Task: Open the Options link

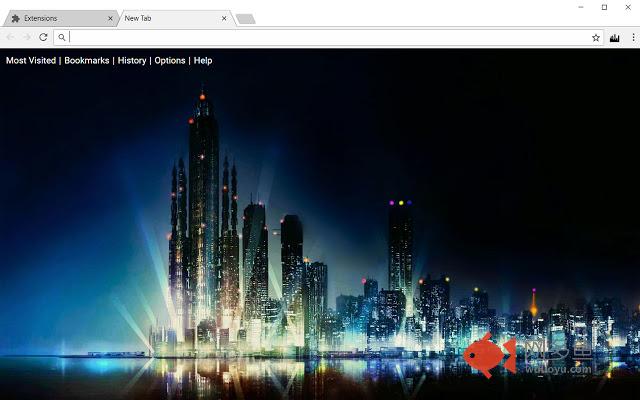Action: (170, 60)
